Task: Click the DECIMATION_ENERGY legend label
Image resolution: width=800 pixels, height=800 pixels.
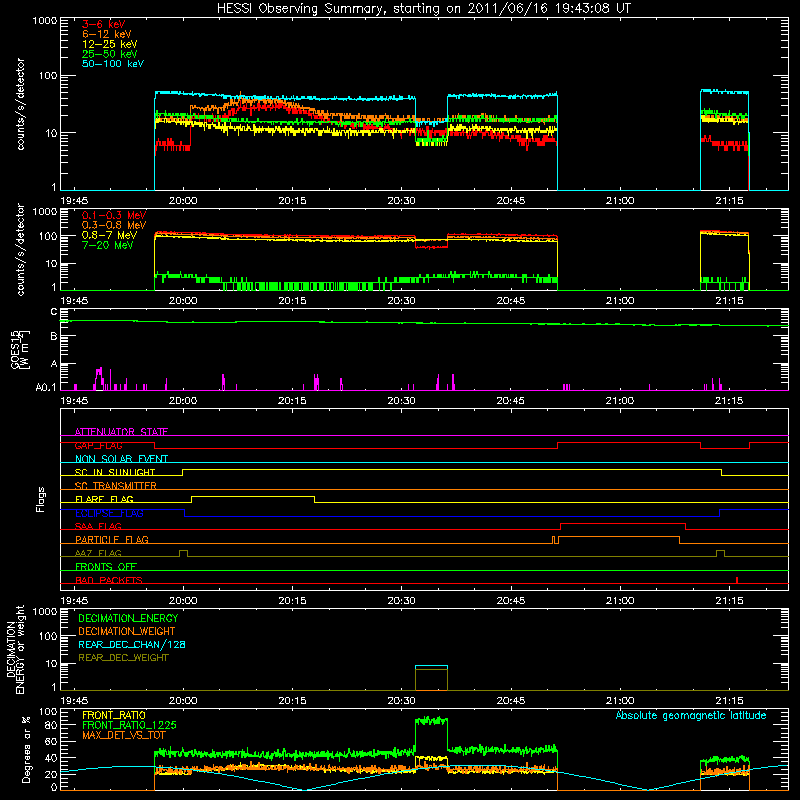Action: coord(128,618)
